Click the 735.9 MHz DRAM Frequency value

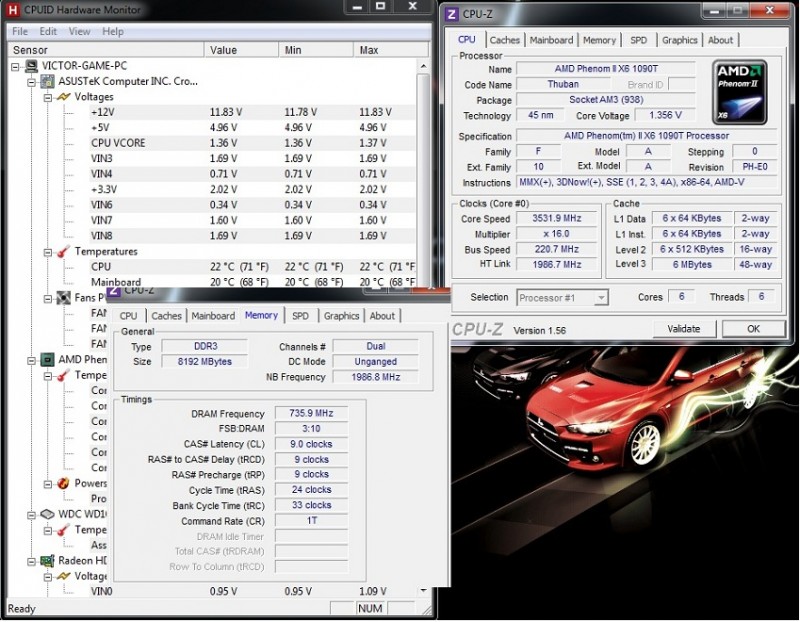coord(311,413)
